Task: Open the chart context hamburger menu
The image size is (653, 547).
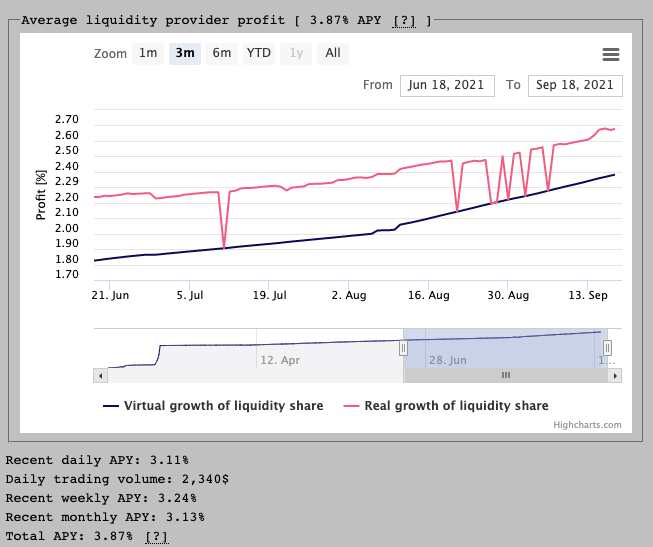Action: click(x=611, y=54)
